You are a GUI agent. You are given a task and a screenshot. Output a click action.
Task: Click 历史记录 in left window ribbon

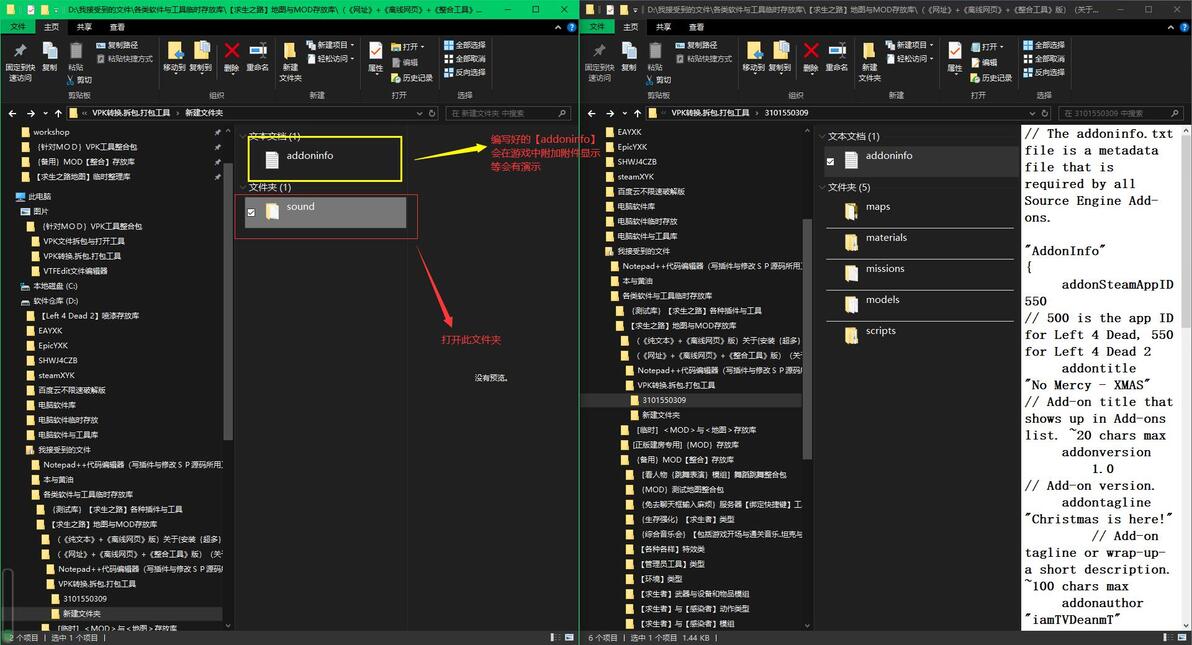pos(411,78)
